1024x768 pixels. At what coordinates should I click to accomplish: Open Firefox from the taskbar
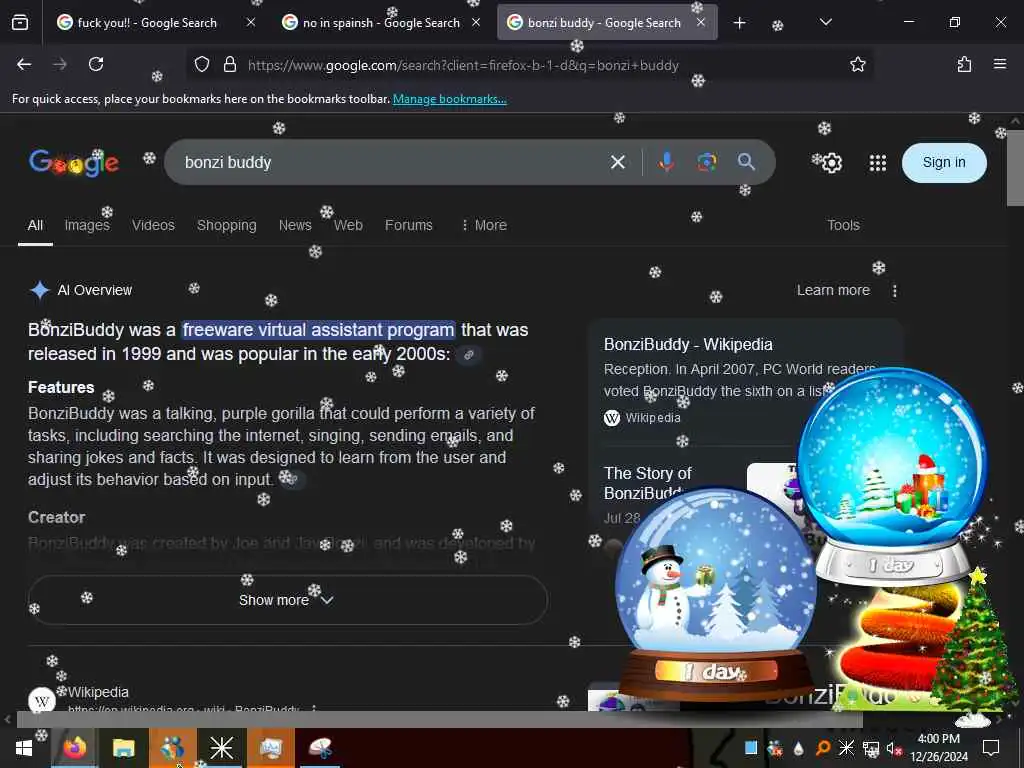click(74, 748)
